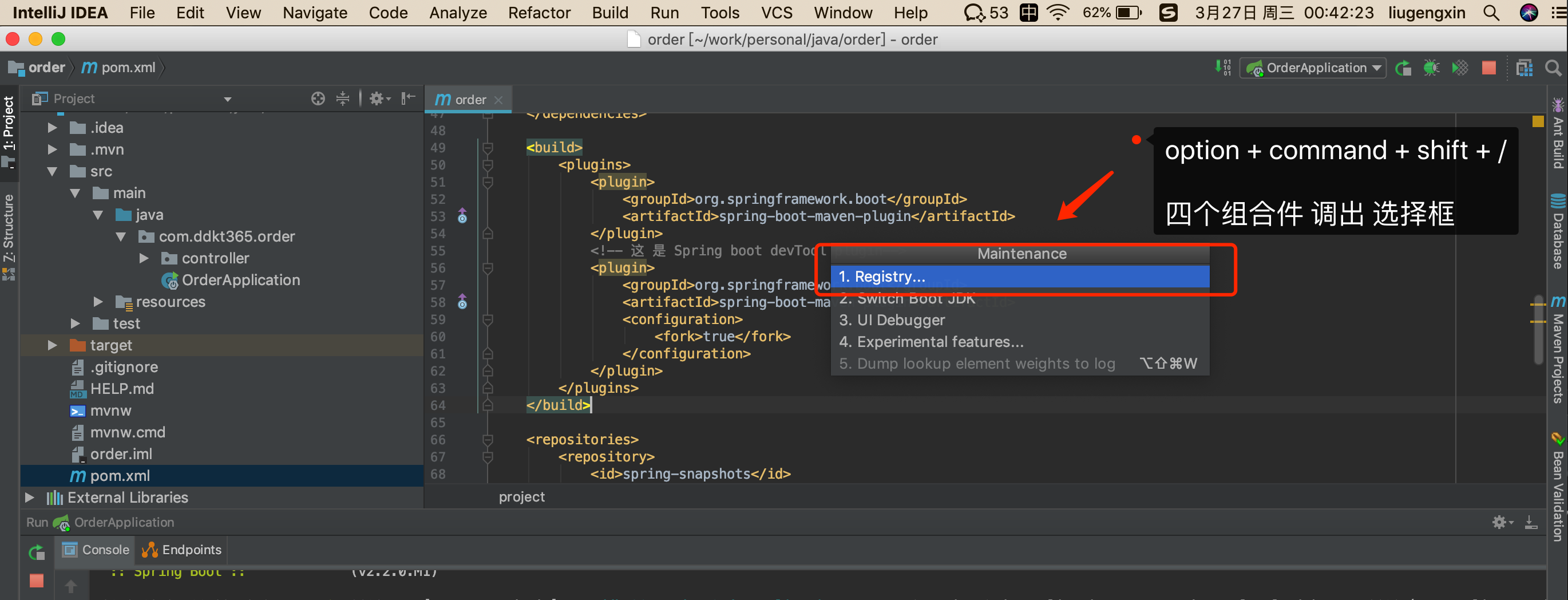Open Project panel settings gear
1568x600 pixels.
click(380, 98)
